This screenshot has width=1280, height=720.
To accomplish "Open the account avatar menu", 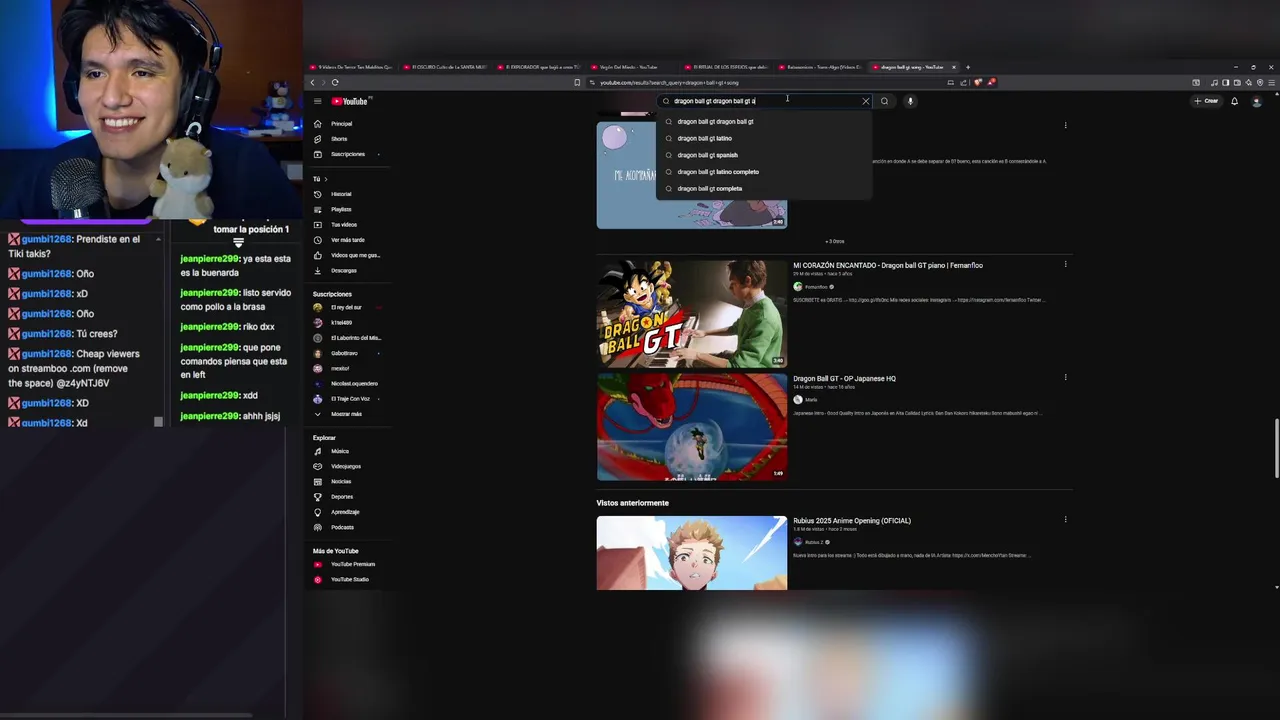I will click(1257, 101).
